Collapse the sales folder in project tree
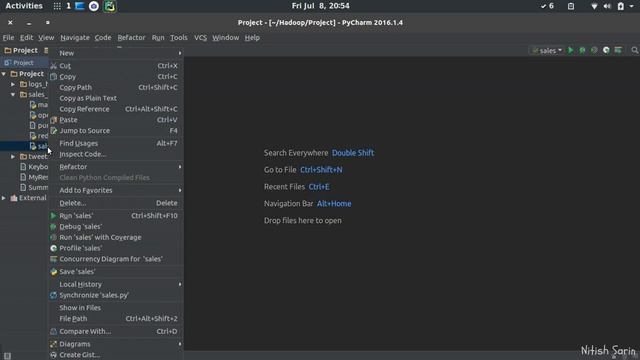640x360 pixels. (x=13, y=94)
